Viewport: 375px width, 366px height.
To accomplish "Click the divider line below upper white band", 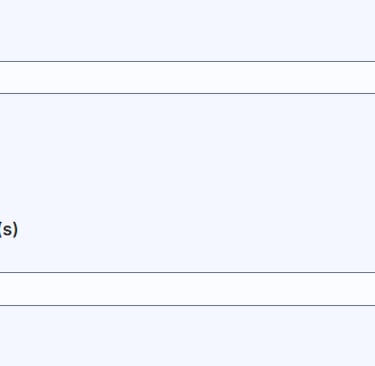I will click(187, 94).
